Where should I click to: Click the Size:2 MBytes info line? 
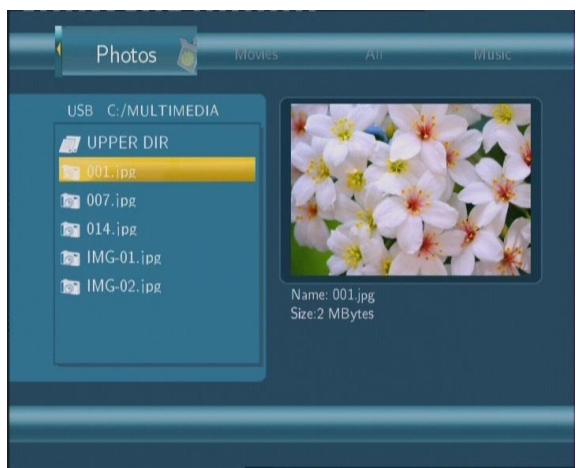point(332,314)
